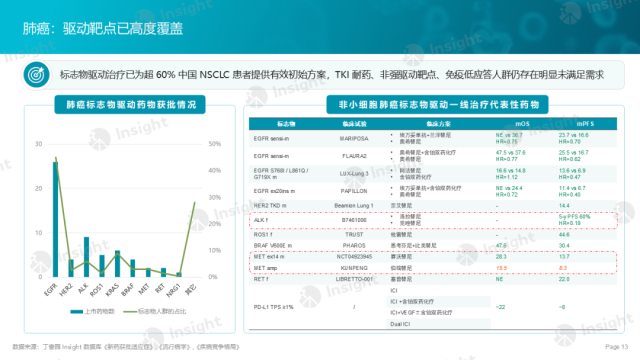The width and height of the screenshot is (640, 360).
Task: Click the 30 left-axis label
Action: (x=38, y=144)
